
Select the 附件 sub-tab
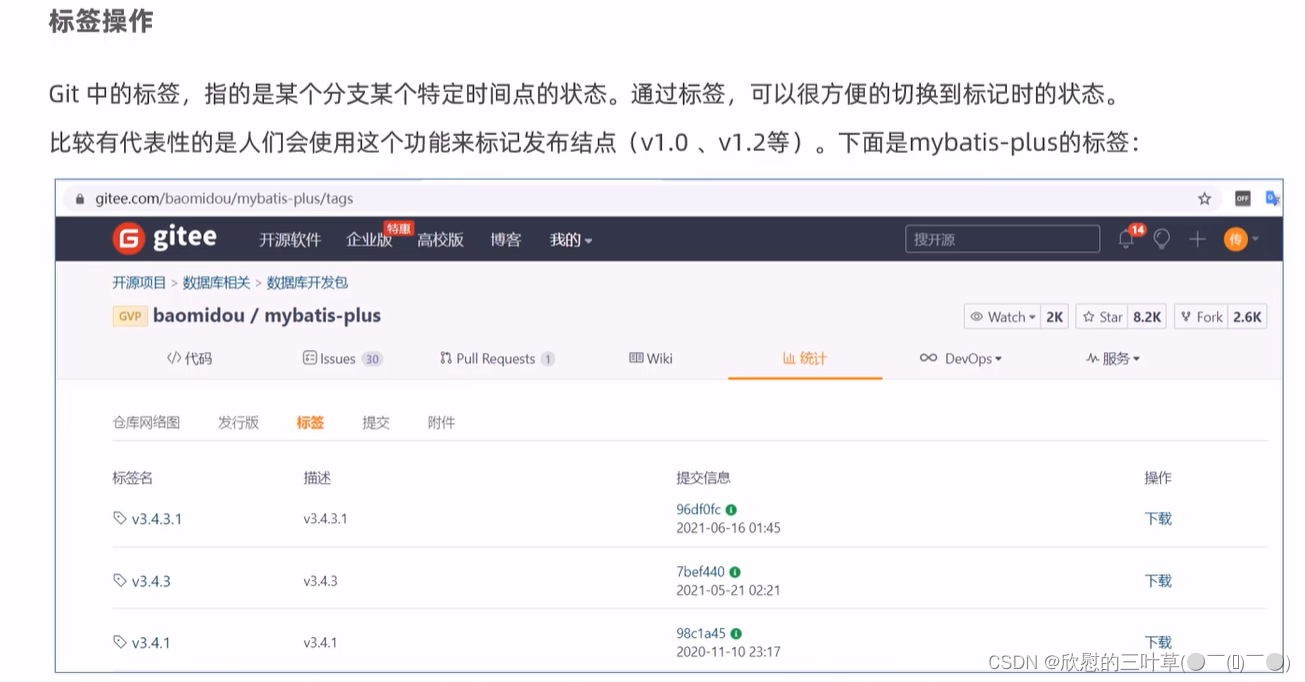(x=441, y=422)
